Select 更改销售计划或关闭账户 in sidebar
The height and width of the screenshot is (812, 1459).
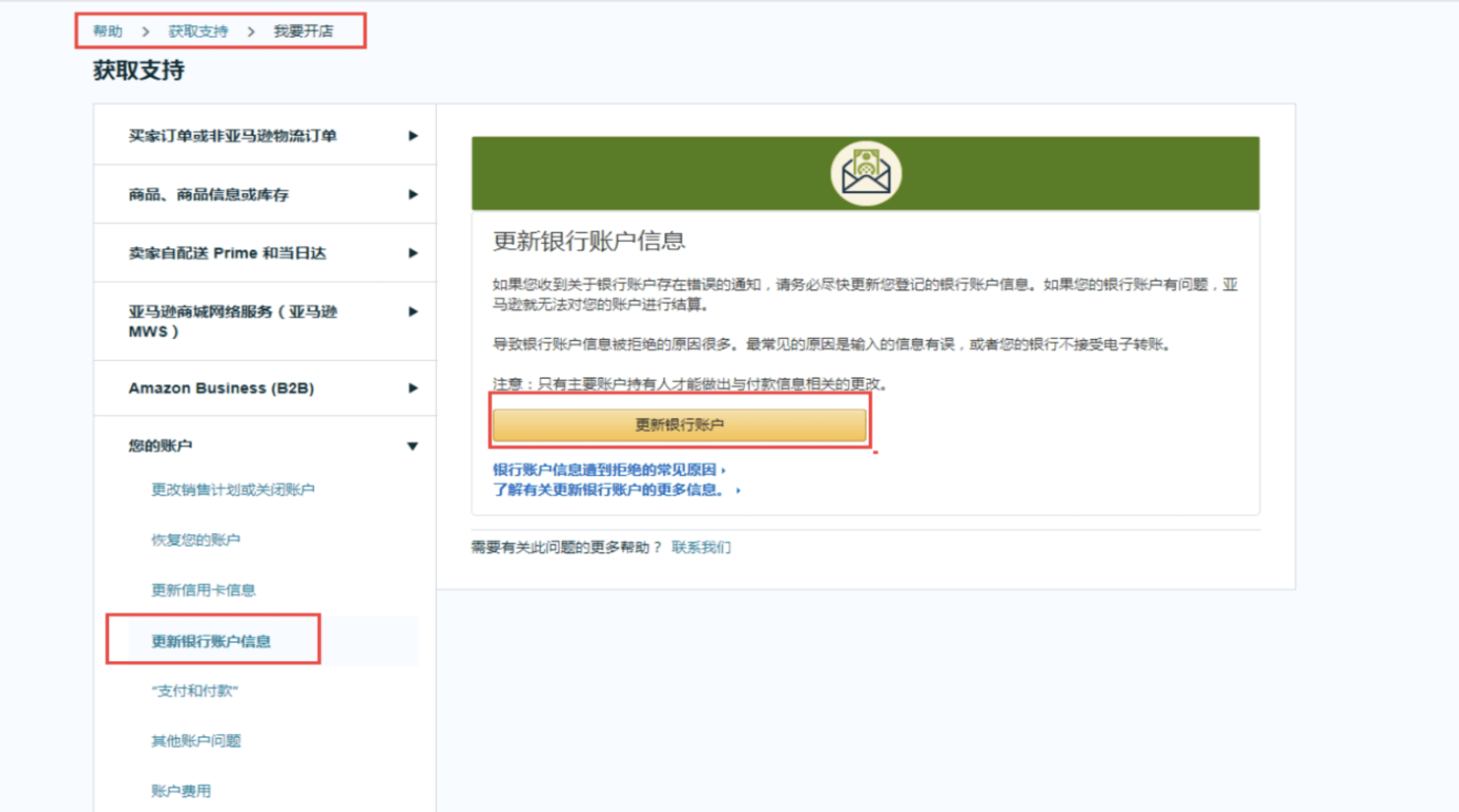(x=235, y=489)
